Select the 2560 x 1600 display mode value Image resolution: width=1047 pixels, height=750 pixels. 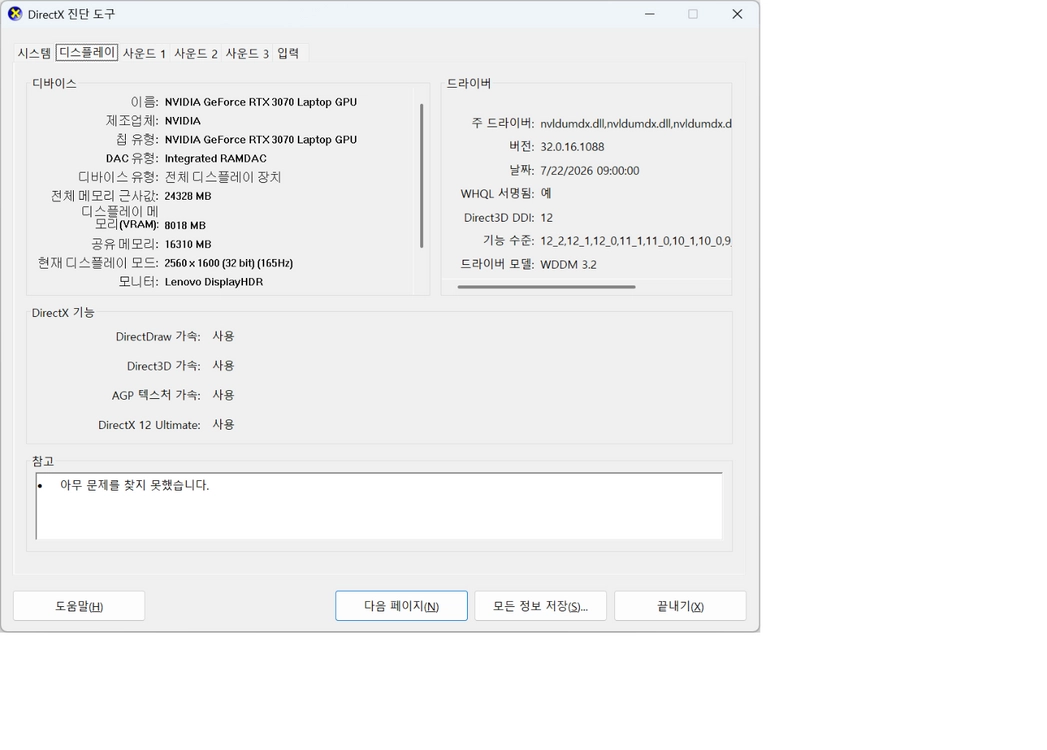(228, 263)
